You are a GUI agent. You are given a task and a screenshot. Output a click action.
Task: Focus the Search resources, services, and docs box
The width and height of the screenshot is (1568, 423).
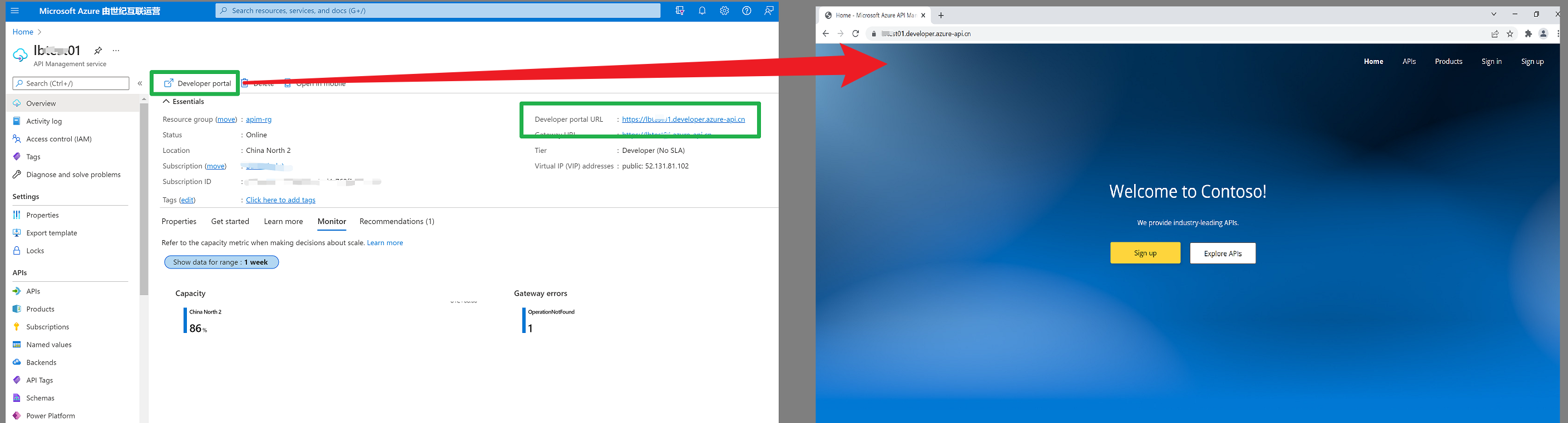tap(438, 11)
